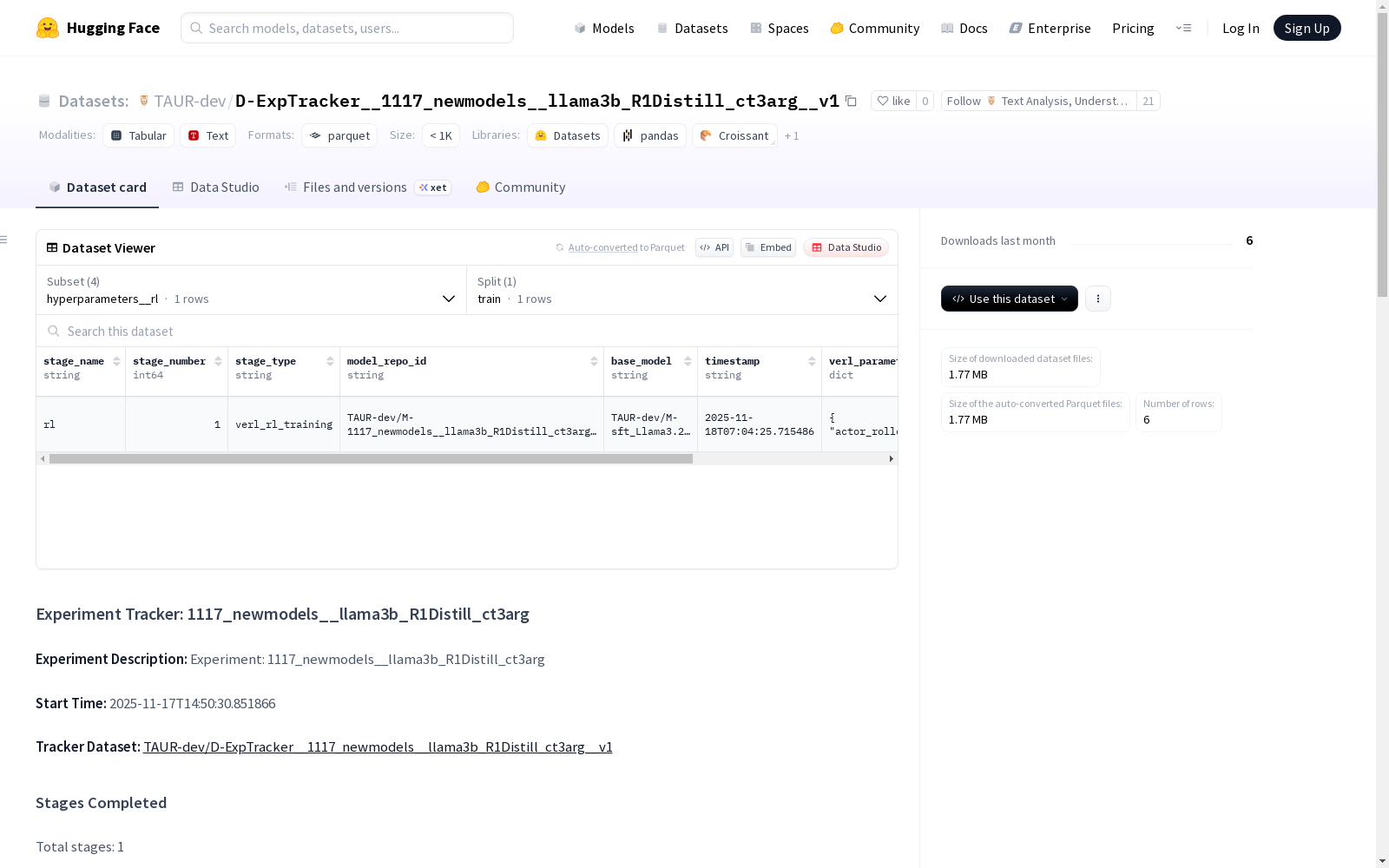
Task: Open the three-dot more options menu
Action: pos(1098,299)
